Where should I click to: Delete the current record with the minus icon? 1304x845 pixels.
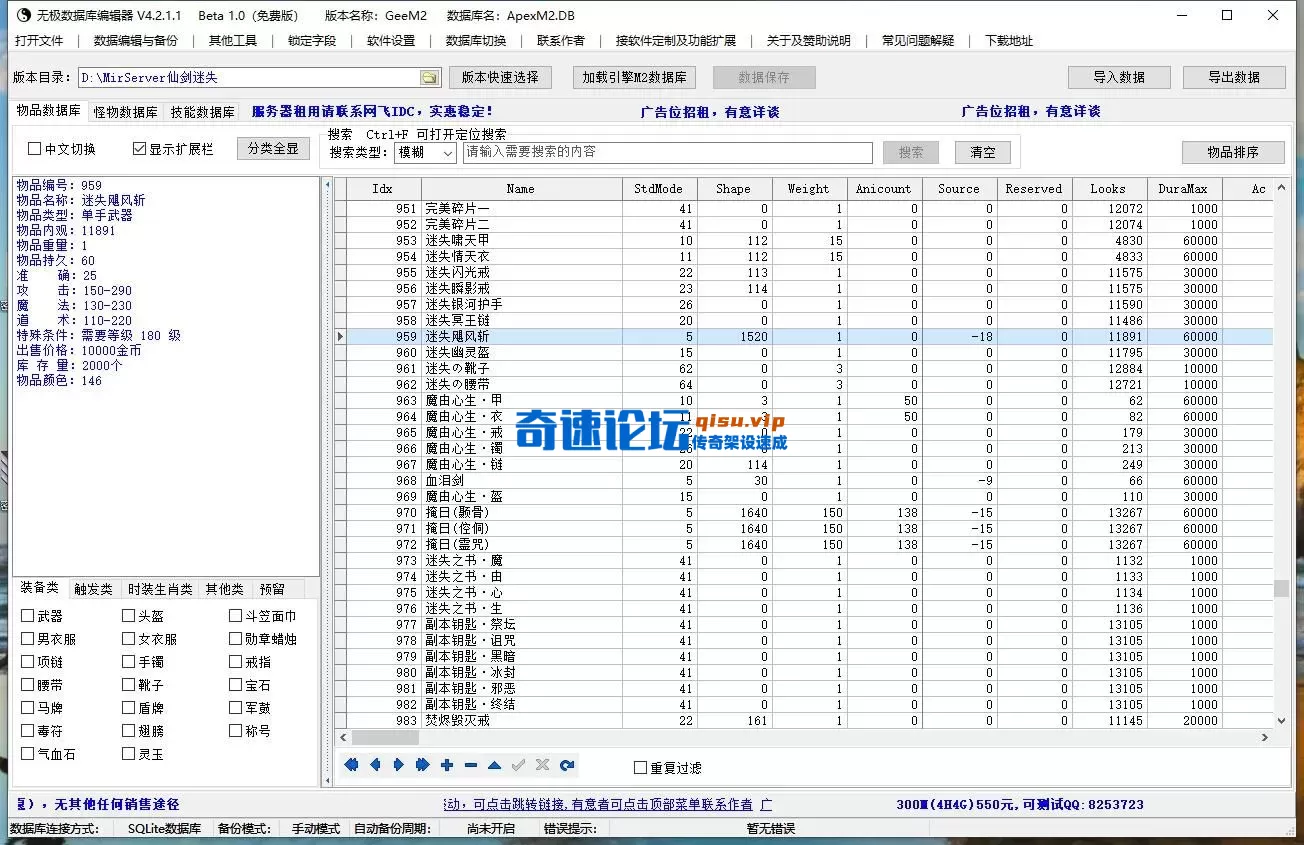pyautogui.click(x=470, y=765)
